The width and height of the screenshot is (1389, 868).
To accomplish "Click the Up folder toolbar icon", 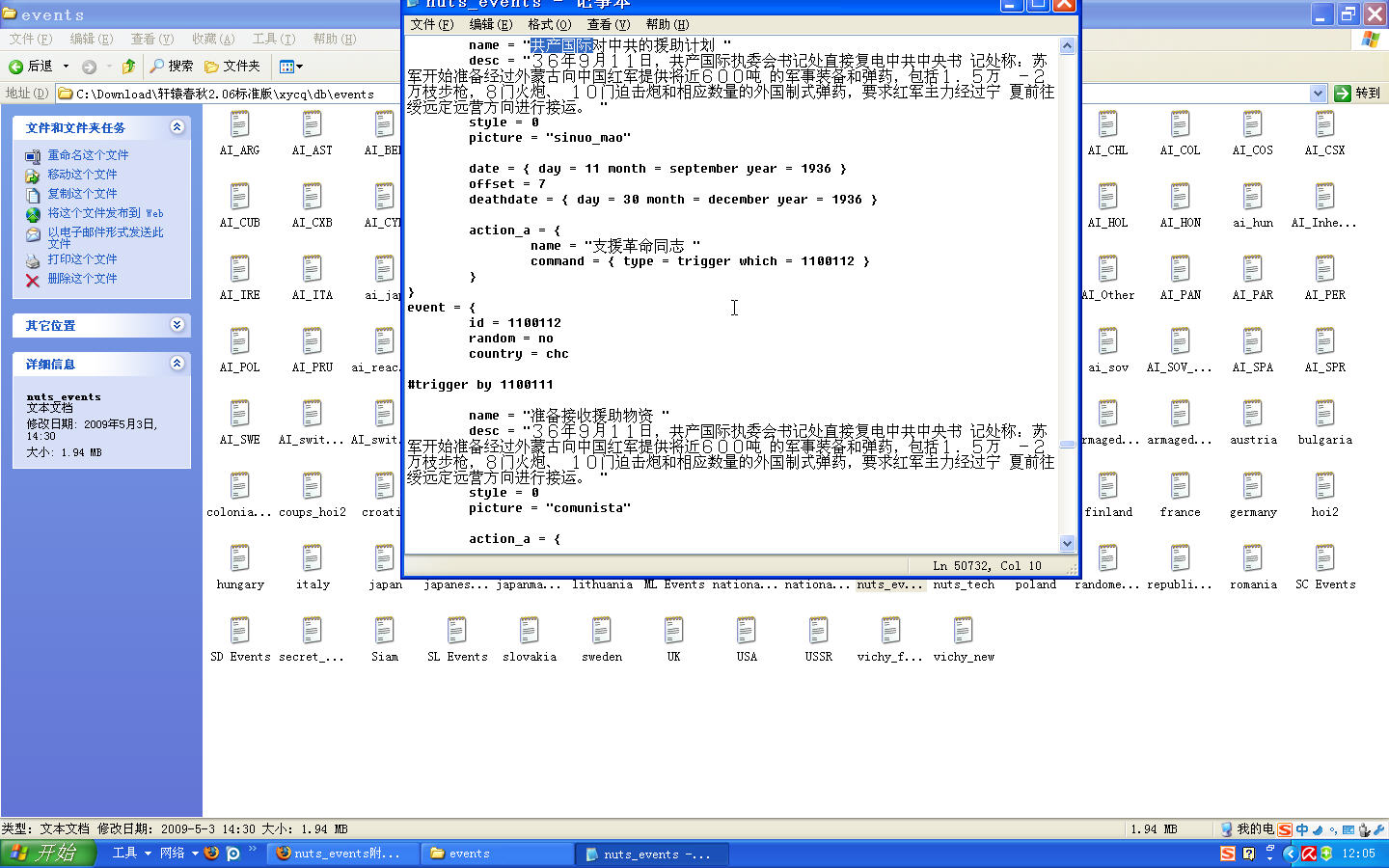I will [128, 67].
